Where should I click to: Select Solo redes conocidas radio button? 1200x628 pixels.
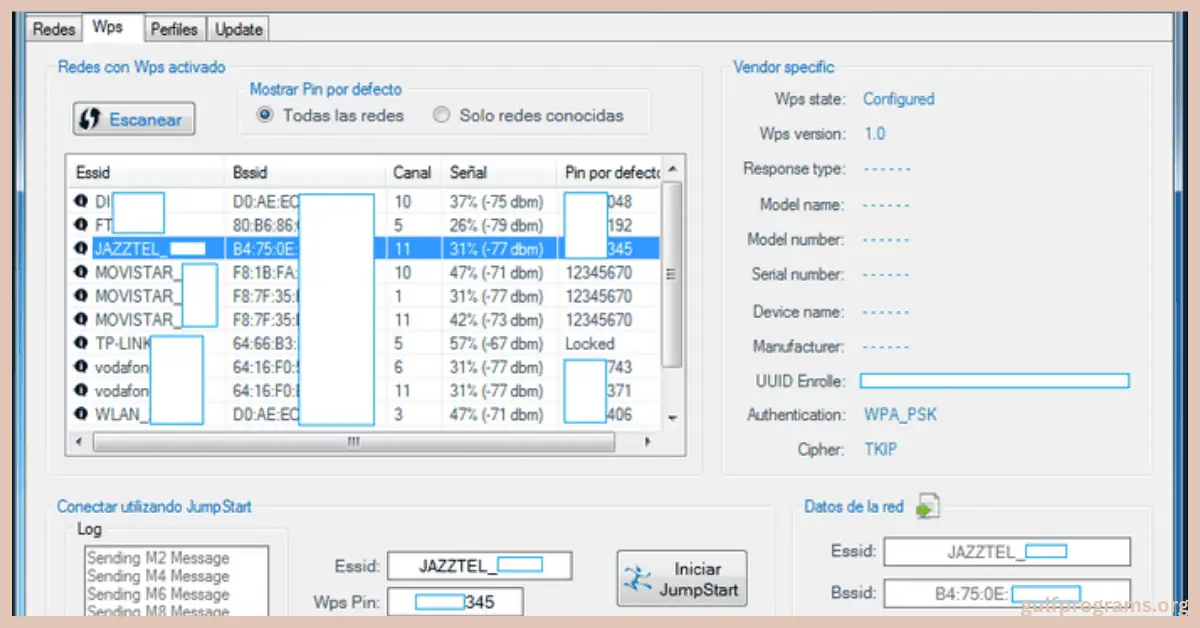point(441,115)
